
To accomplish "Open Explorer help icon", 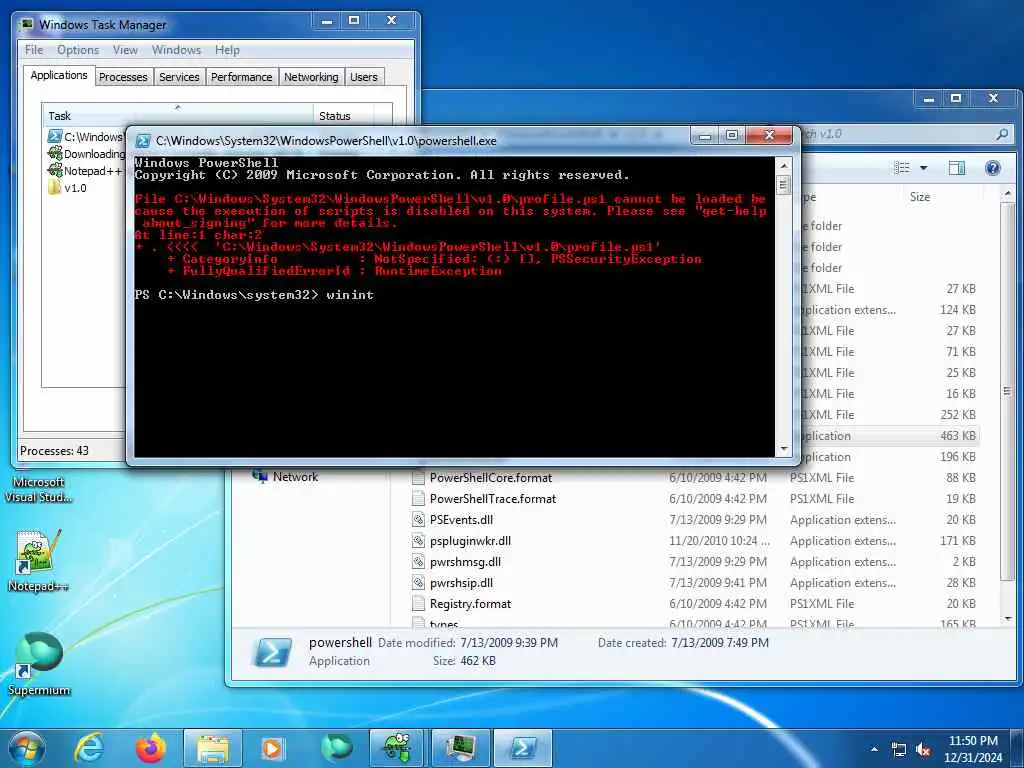I will pyautogui.click(x=993, y=168).
